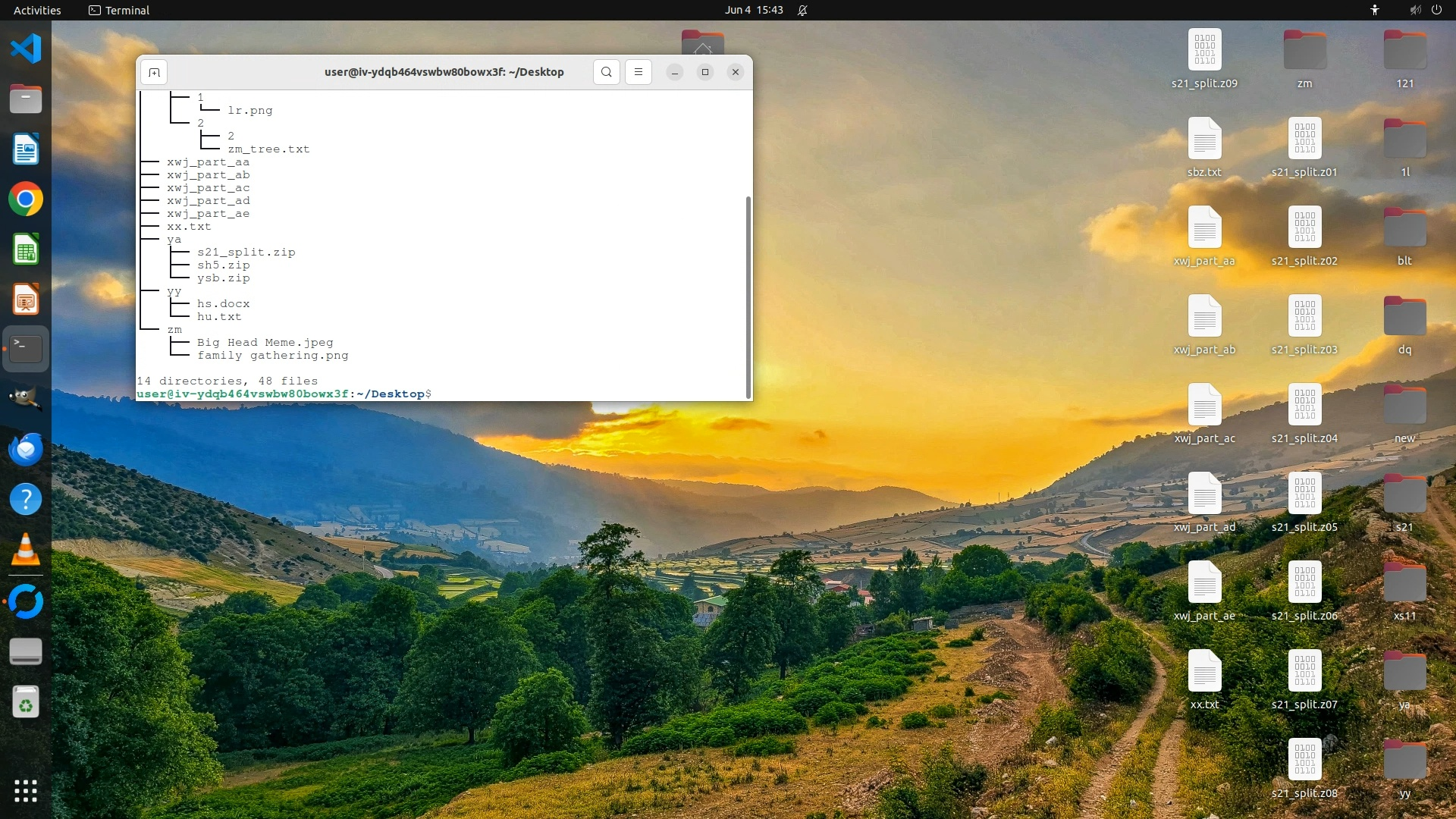Open LibreOffice Calc from dock
Viewport: 1456px width, 819px height.
(26, 249)
